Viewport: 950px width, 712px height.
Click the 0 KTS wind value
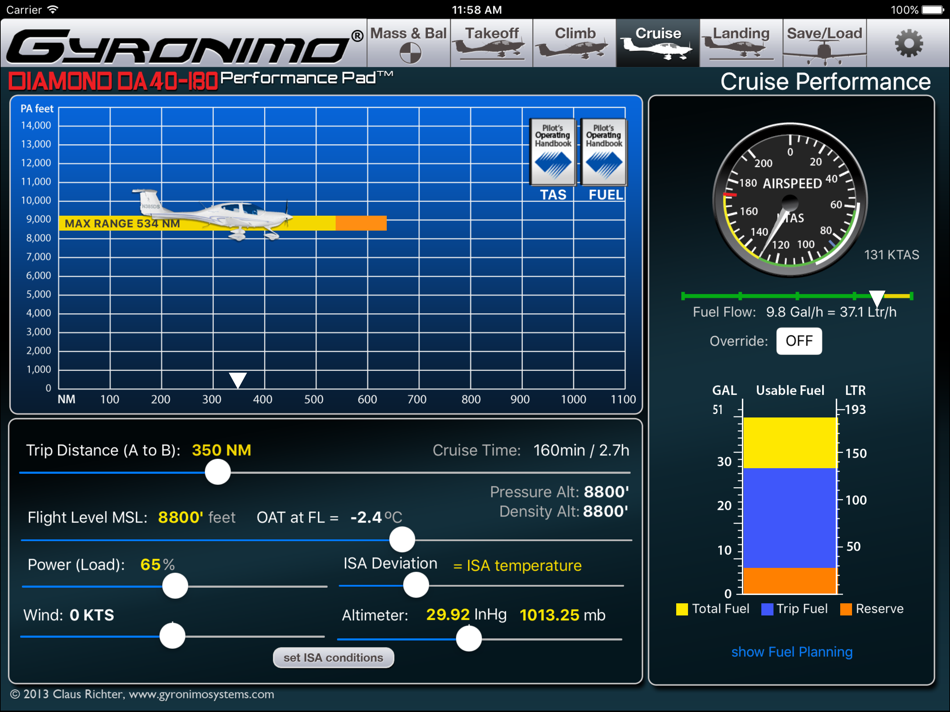pos(91,615)
